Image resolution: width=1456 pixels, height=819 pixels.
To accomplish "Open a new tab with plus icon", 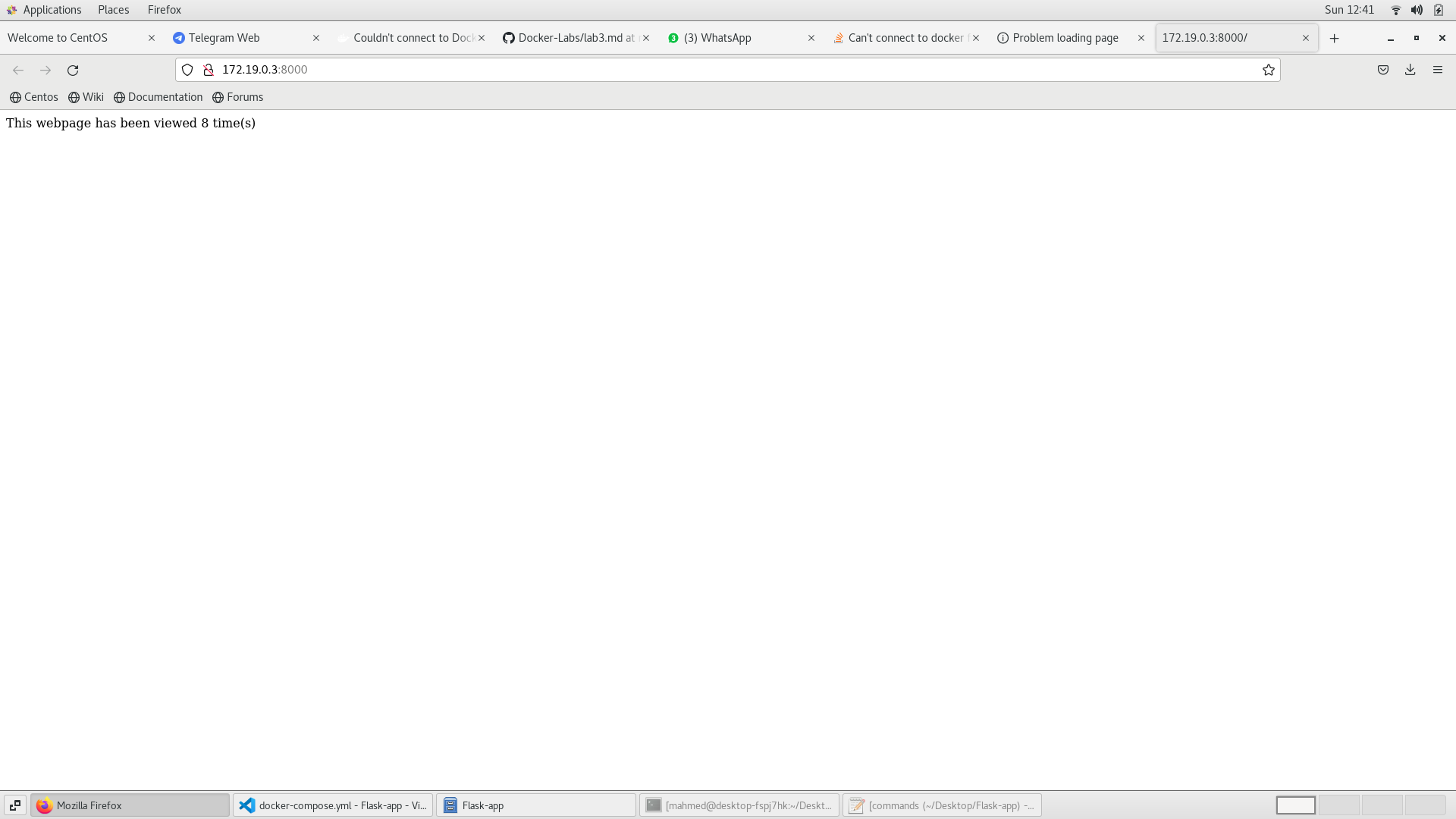I will click(1334, 38).
